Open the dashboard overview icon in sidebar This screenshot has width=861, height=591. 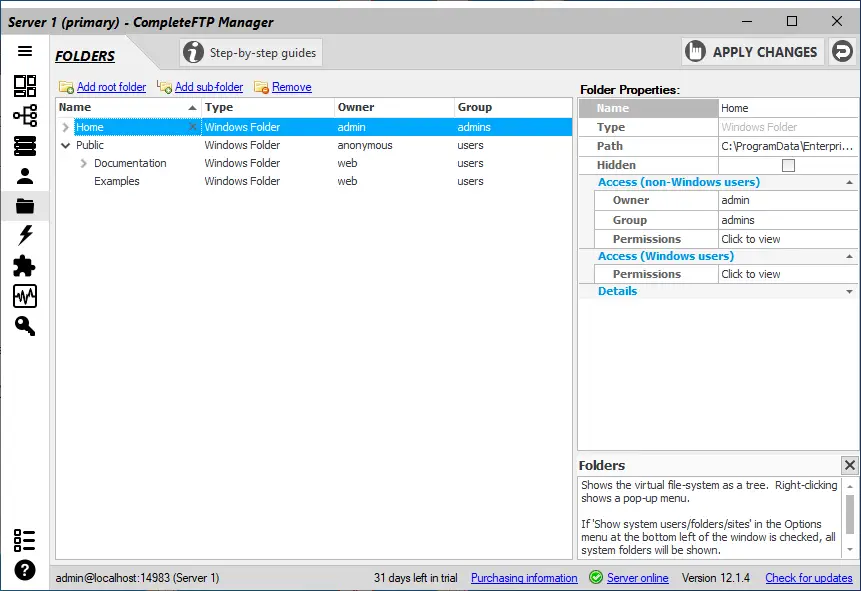tap(25, 86)
